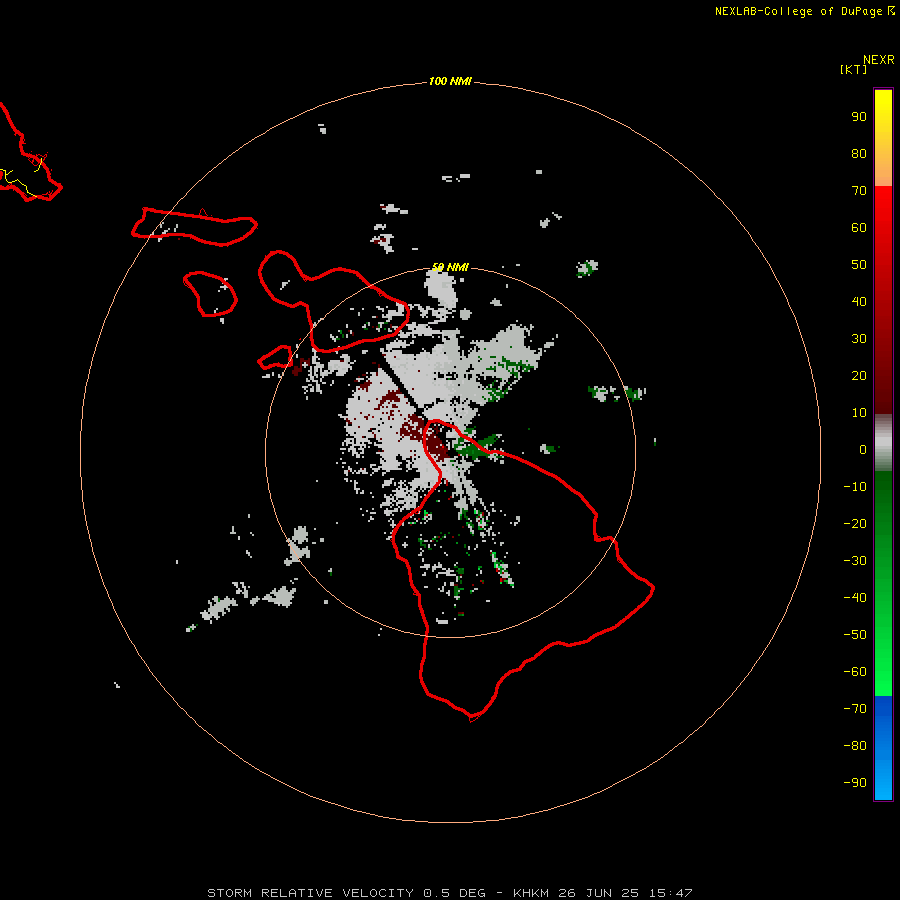The height and width of the screenshot is (900, 900).
Task: Click the -50 value on velocity scale
Action: click(x=855, y=635)
